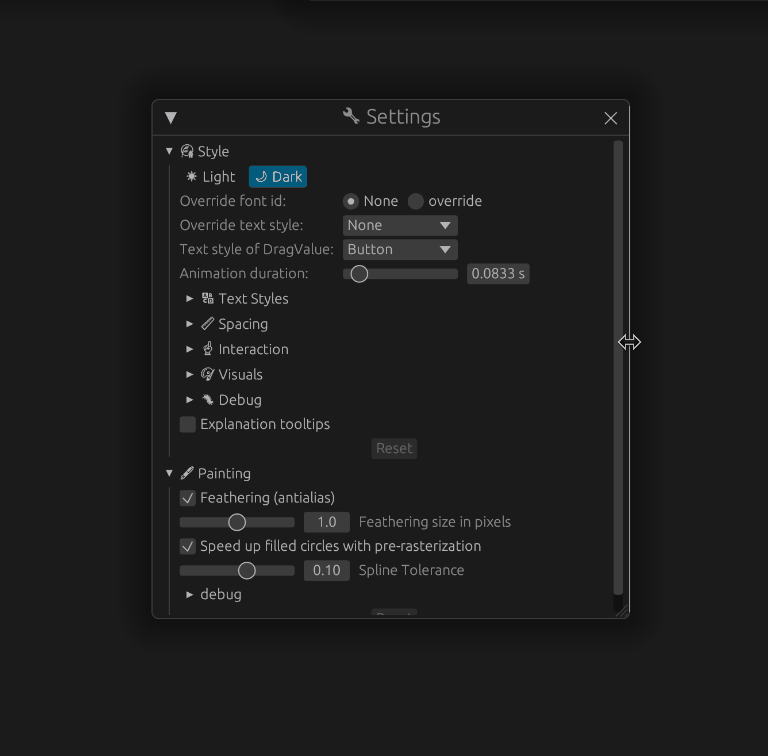This screenshot has height=756, width=768.
Task: Expand the lowercase debug section under Painting
Action: coord(190,594)
